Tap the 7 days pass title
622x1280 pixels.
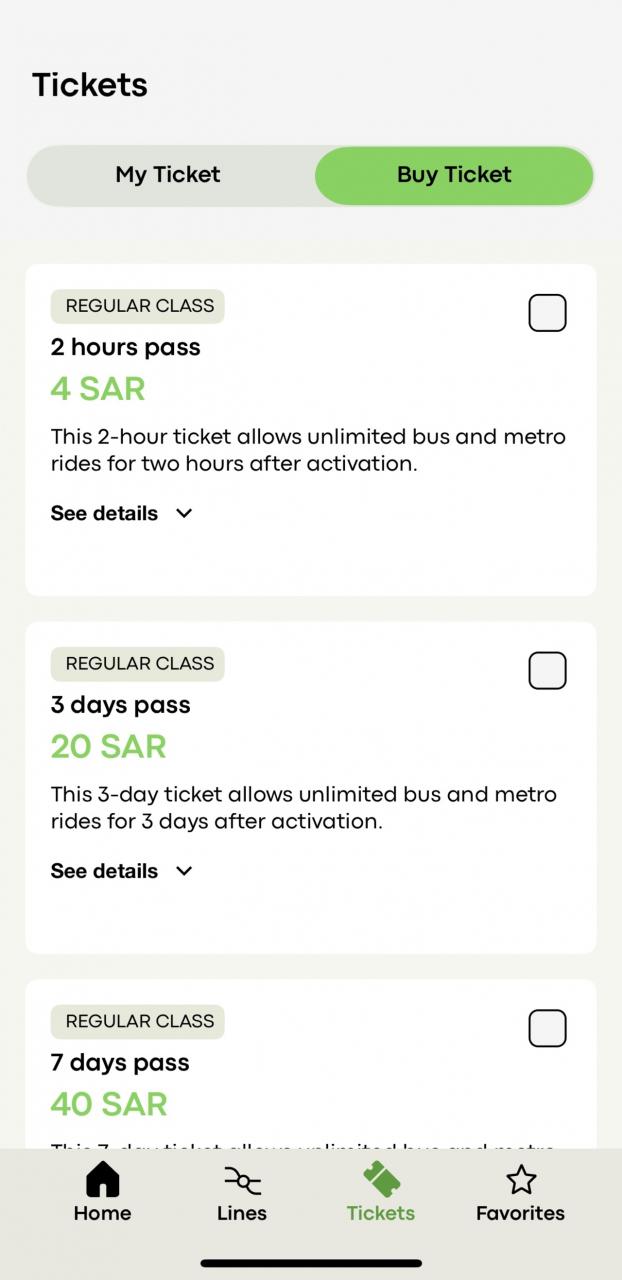tap(120, 1062)
